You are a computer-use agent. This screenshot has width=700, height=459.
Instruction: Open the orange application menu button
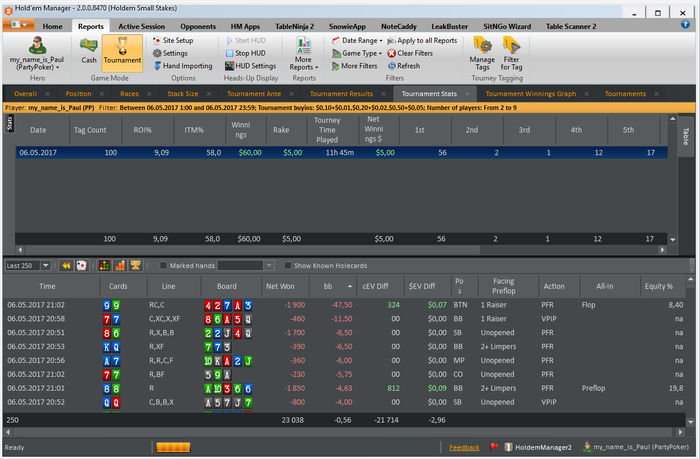[18, 25]
